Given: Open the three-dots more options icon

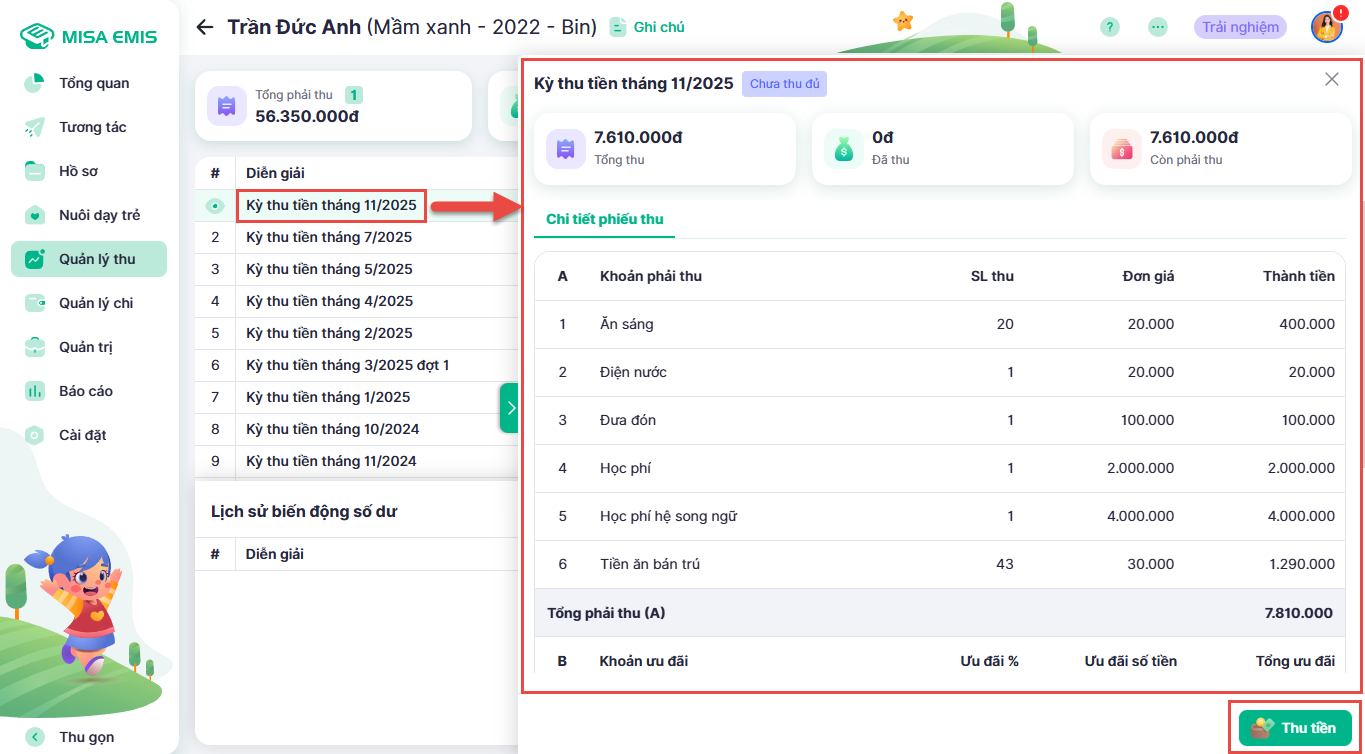Looking at the screenshot, I should tap(1158, 27).
